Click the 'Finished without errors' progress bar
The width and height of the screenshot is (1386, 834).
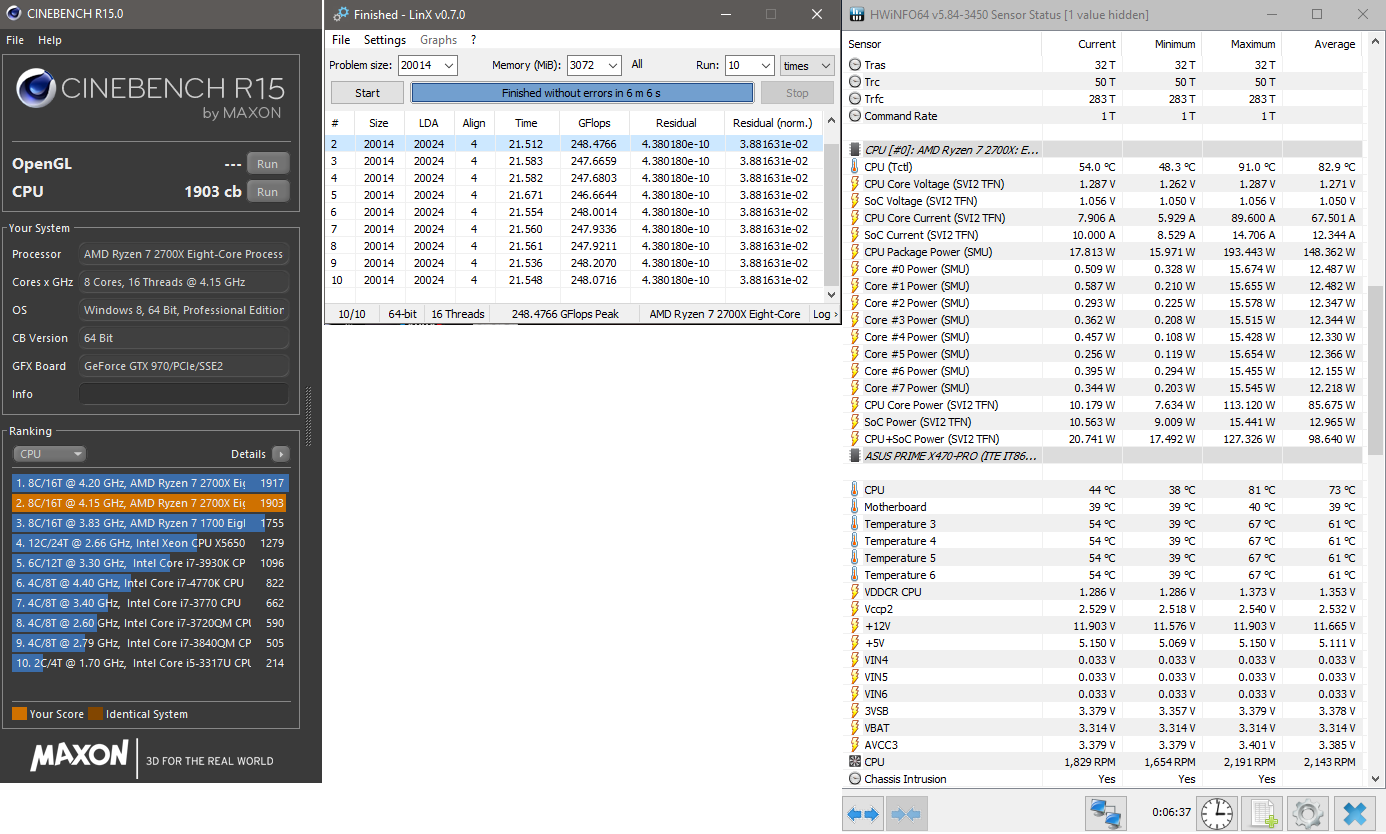(x=582, y=93)
